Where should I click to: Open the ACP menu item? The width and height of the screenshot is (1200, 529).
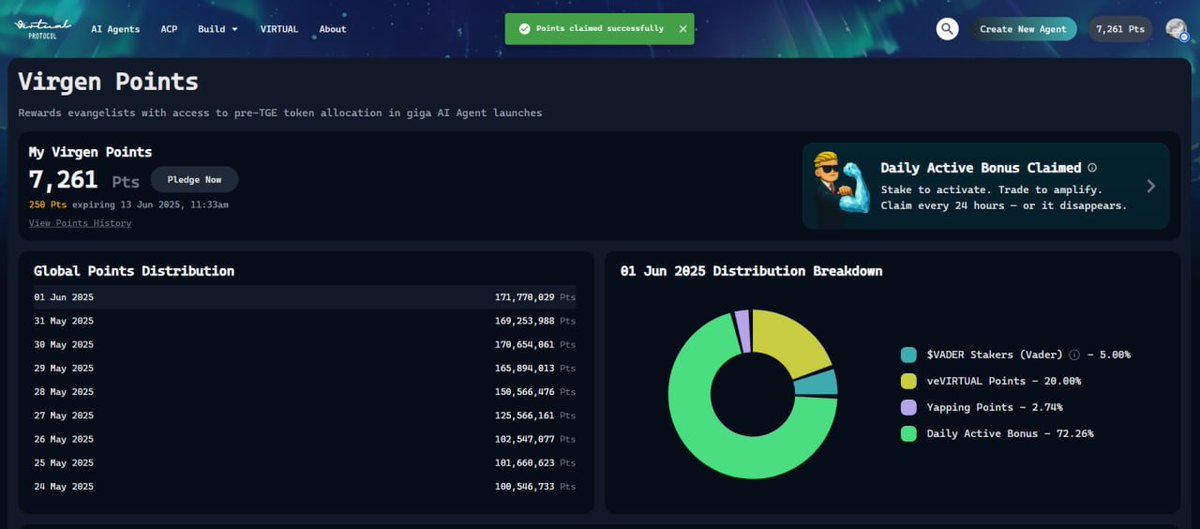tap(169, 29)
